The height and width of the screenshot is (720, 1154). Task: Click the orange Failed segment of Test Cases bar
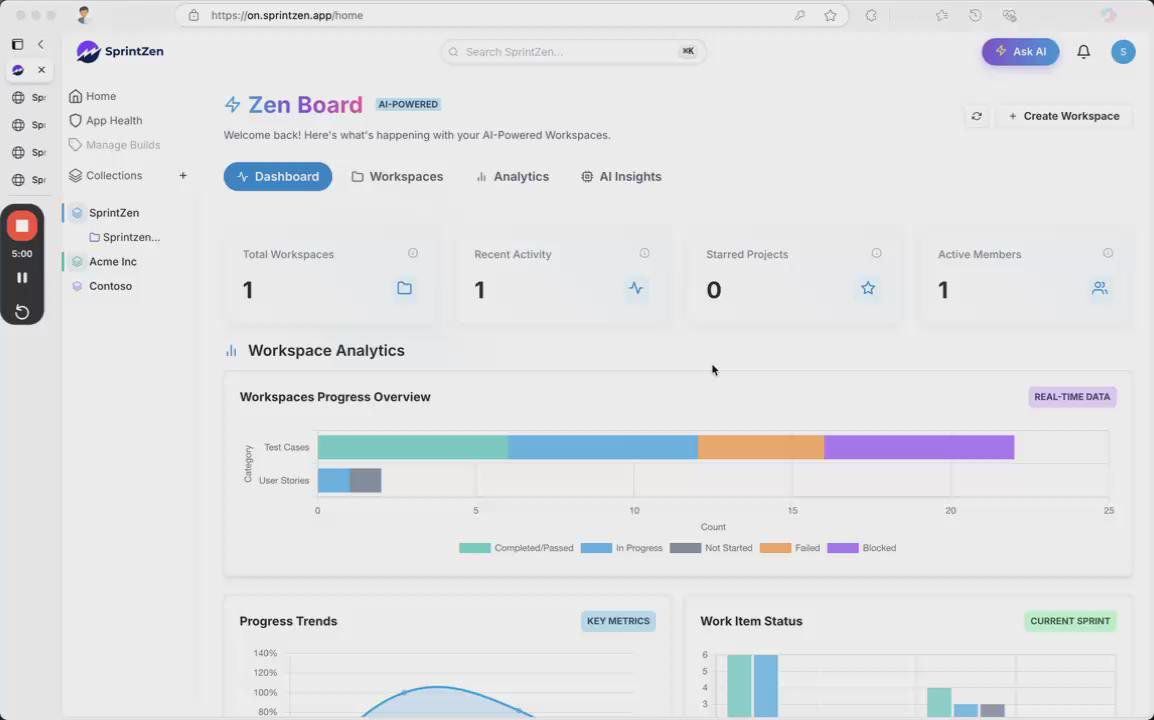[761, 447]
